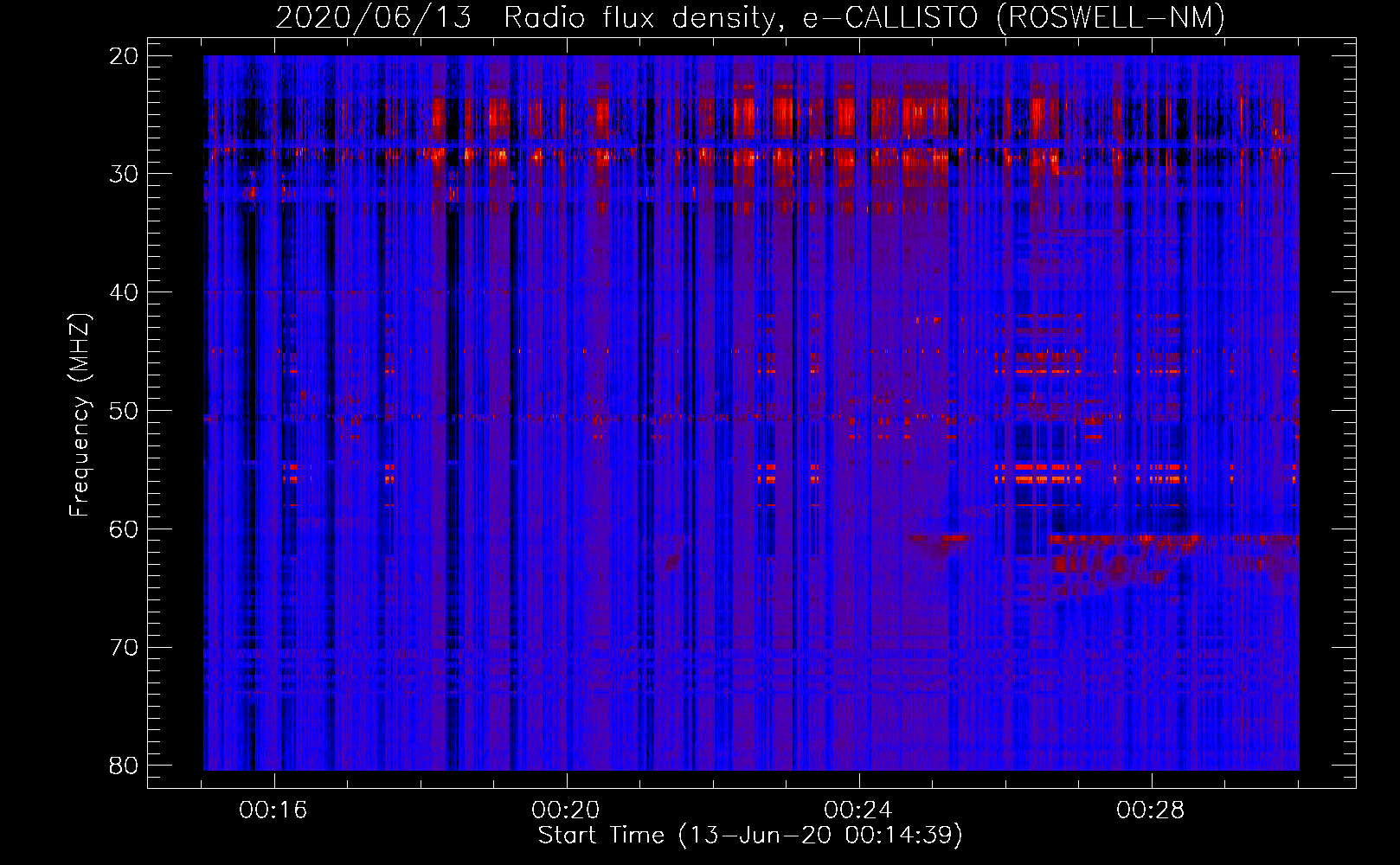Image resolution: width=1400 pixels, height=865 pixels.
Task: Click the 'Frequency (MHZ)' y-axis label
Action: click(80, 415)
